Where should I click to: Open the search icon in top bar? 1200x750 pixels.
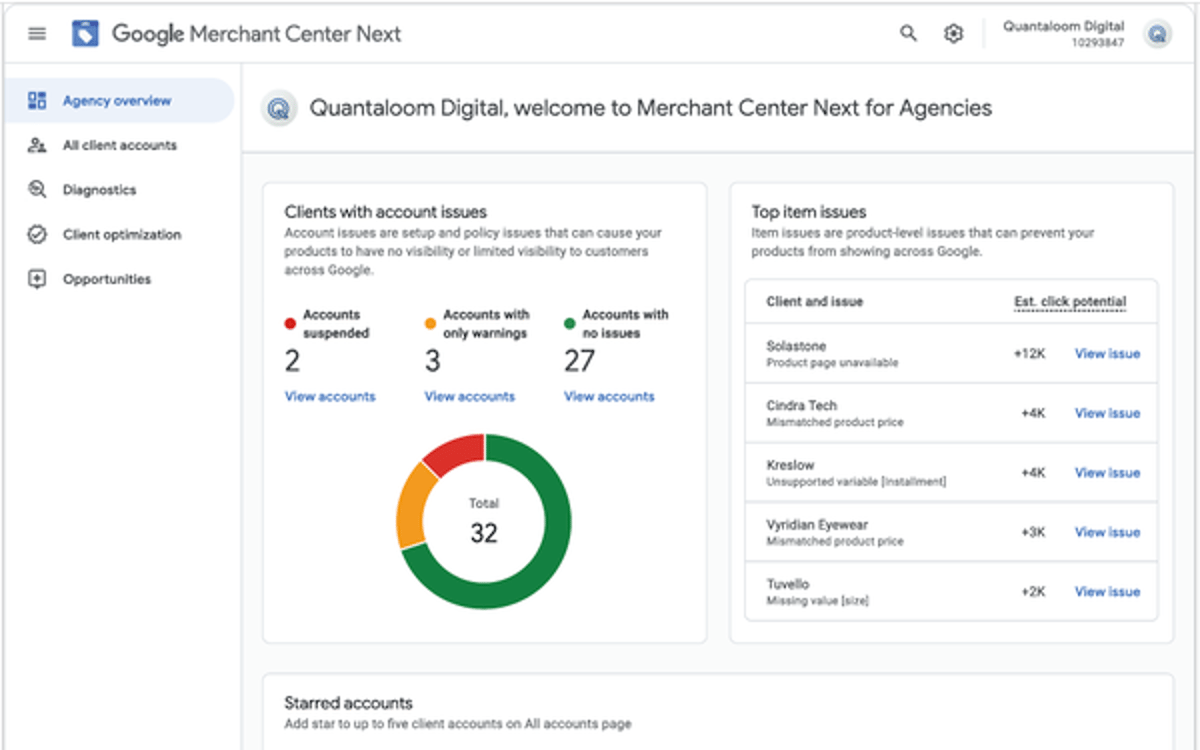(907, 33)
